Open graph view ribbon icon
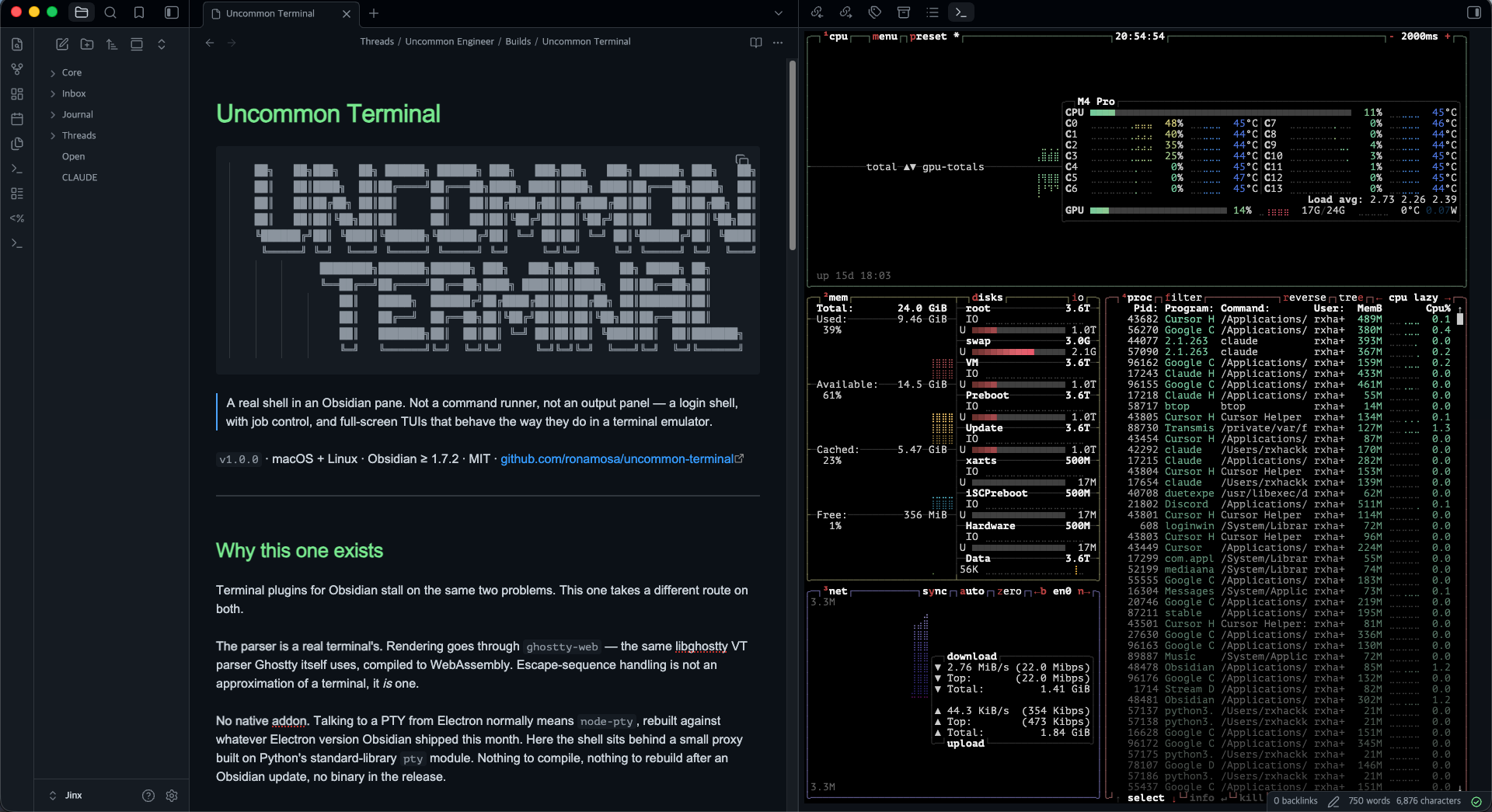This screenshot has height=812, width=1492. 17,69
